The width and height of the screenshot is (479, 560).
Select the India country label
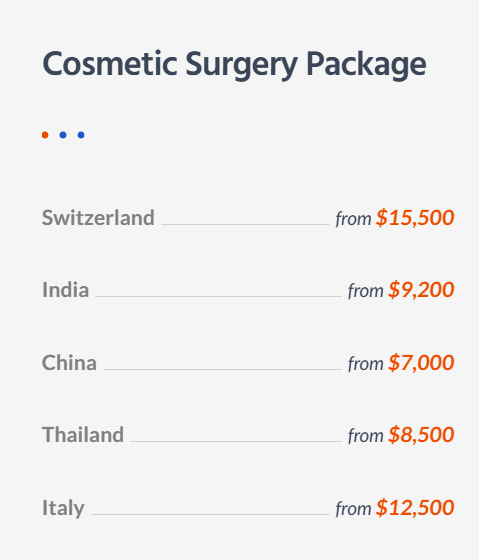(65, 289)
